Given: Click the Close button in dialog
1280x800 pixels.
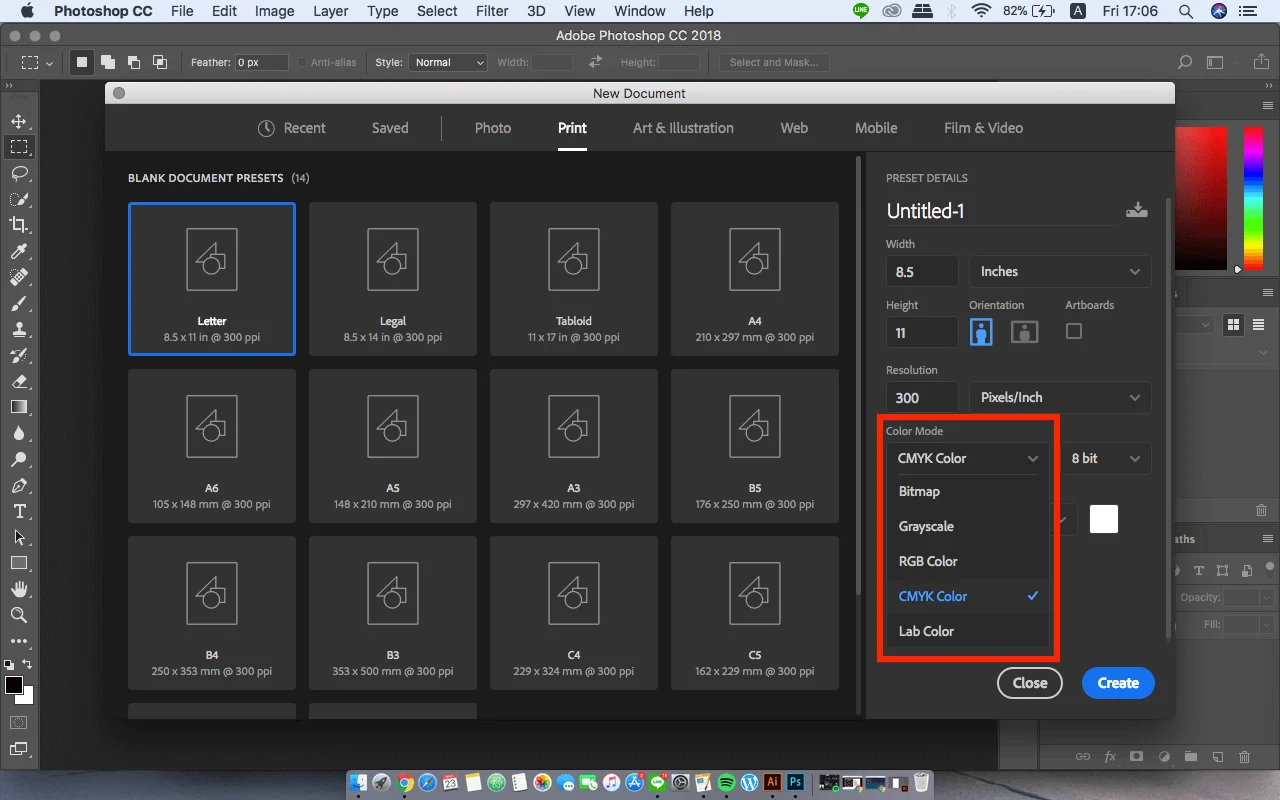Looking at the screenshot, I should pos(1029,683).
